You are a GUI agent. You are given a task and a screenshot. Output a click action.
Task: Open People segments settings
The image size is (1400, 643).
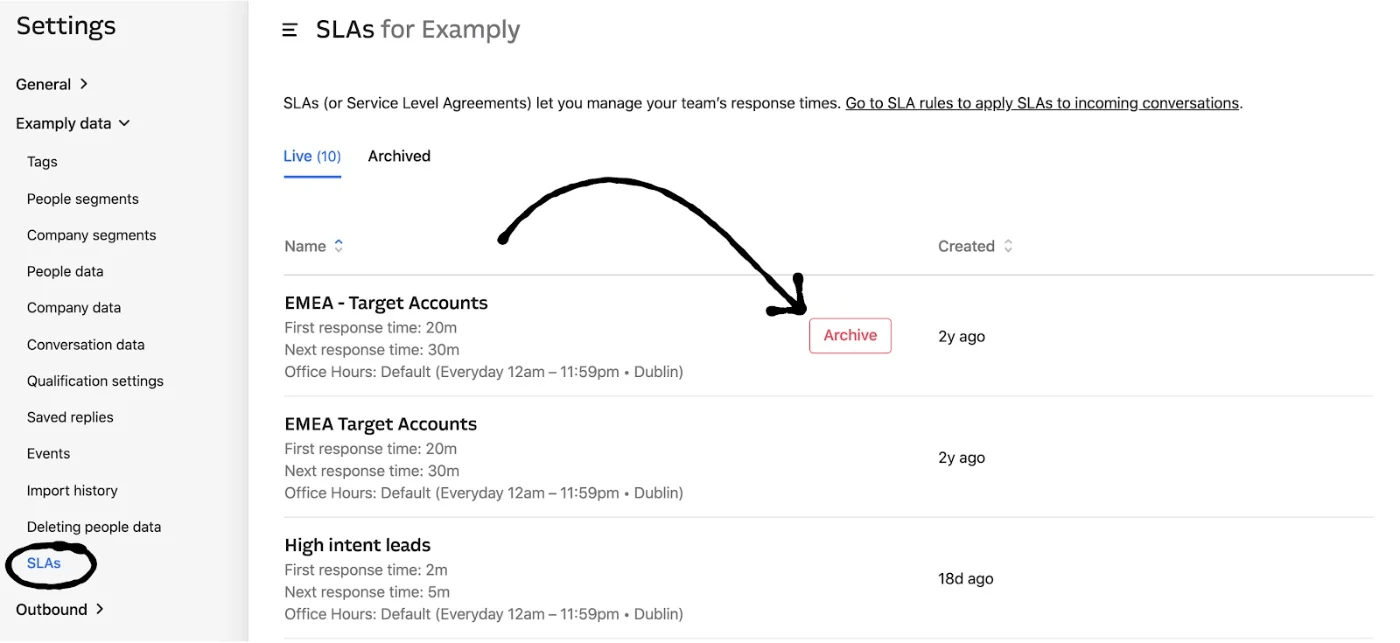pos(83,199)
